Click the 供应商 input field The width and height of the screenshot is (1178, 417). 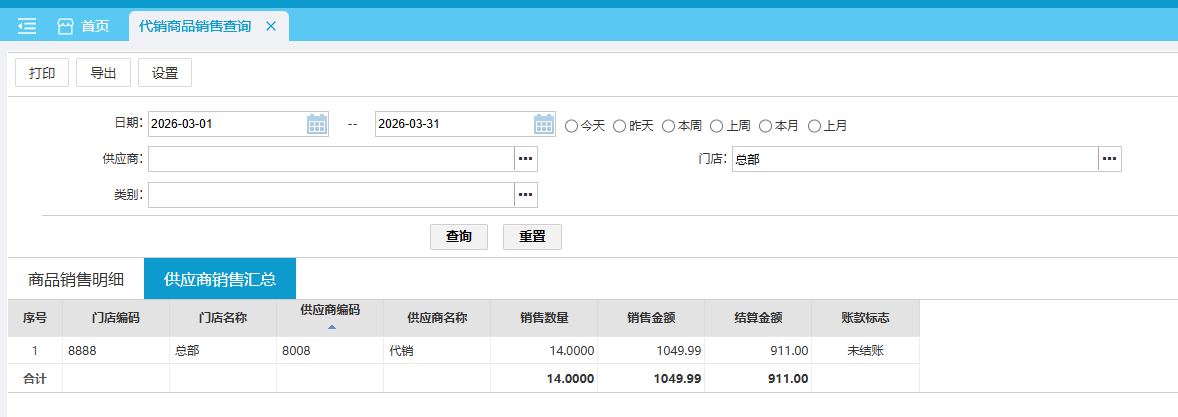[330, 159]
